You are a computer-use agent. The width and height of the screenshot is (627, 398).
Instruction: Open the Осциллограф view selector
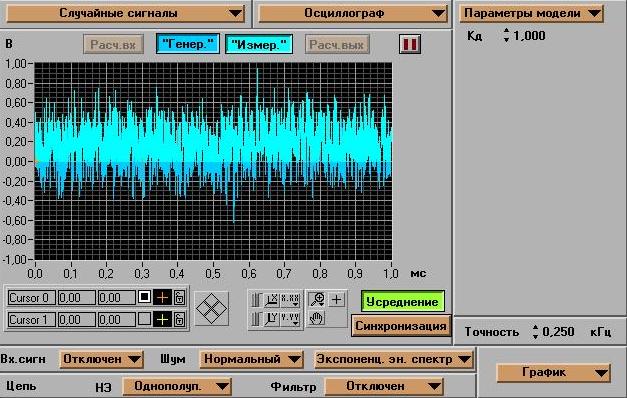[352, 13]
